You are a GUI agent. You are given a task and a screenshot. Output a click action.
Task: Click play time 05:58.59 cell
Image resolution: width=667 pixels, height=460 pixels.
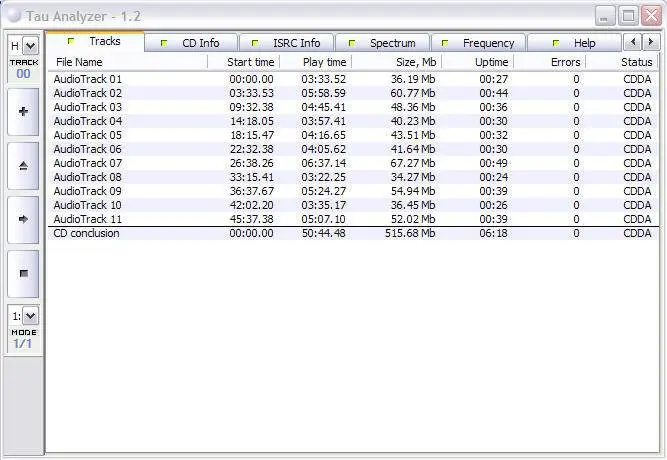324,93
